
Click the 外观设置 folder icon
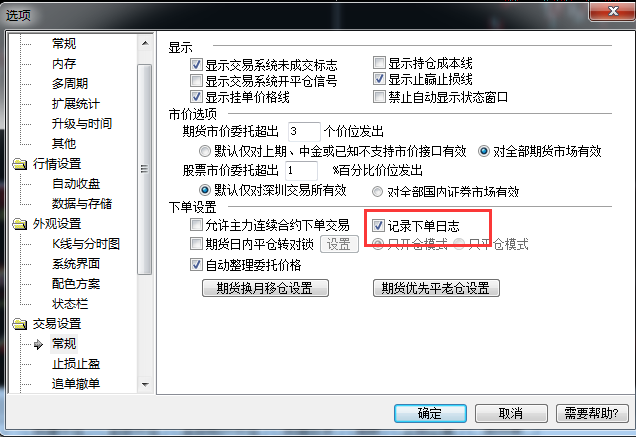[19, 224]
